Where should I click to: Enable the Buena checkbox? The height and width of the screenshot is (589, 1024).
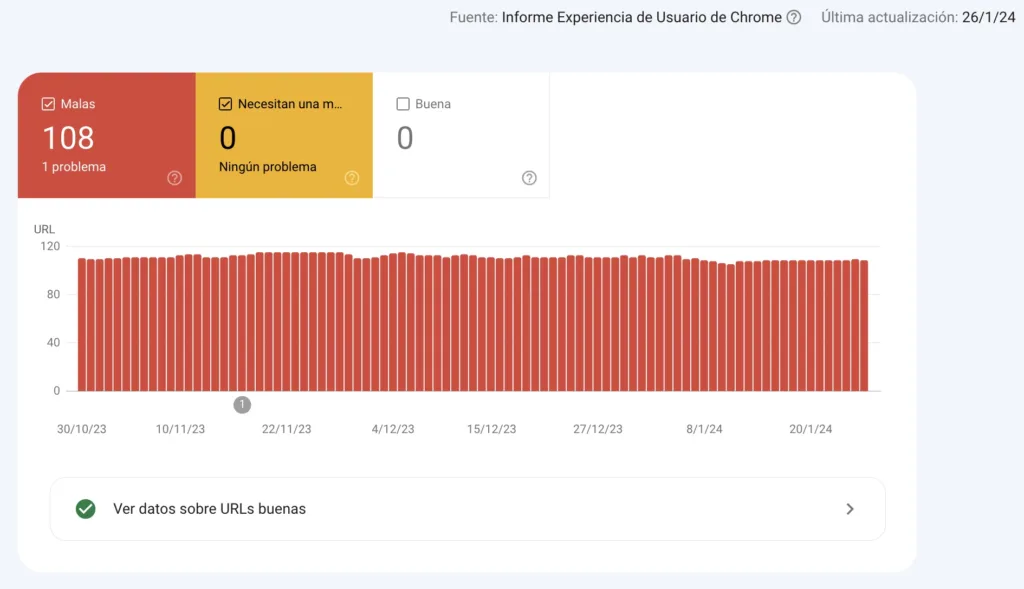tap(403, 104)
